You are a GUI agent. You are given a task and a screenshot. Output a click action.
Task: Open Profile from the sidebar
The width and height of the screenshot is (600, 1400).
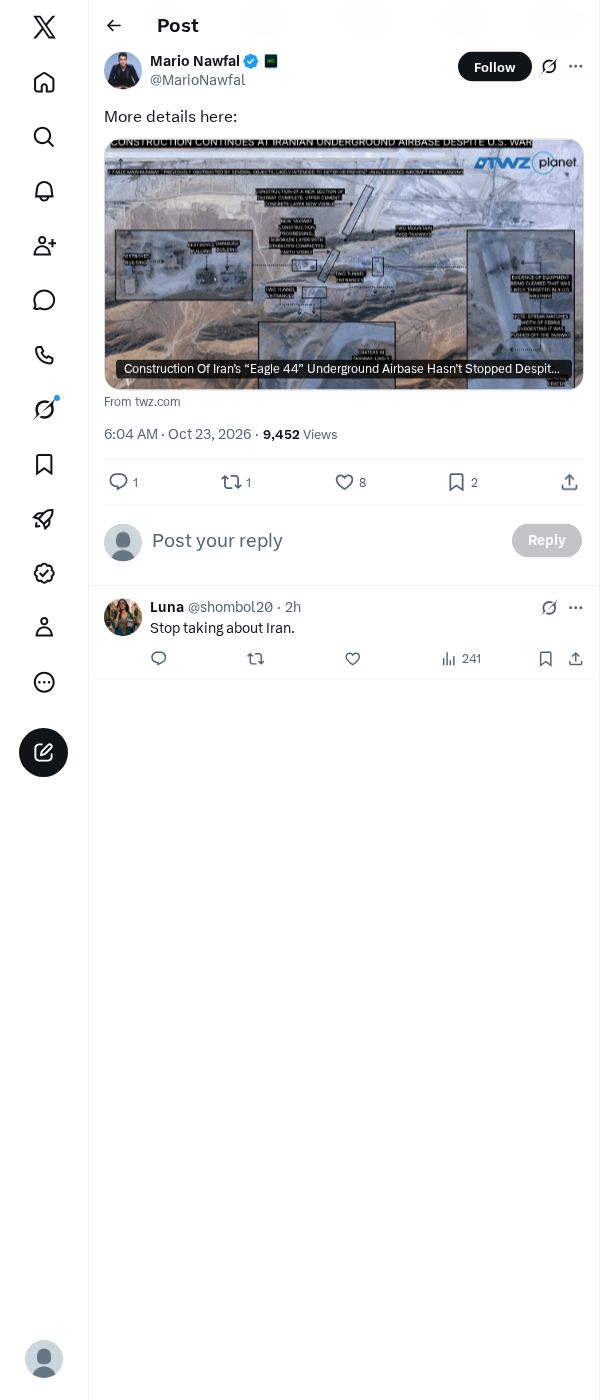[x=44, y=627]
